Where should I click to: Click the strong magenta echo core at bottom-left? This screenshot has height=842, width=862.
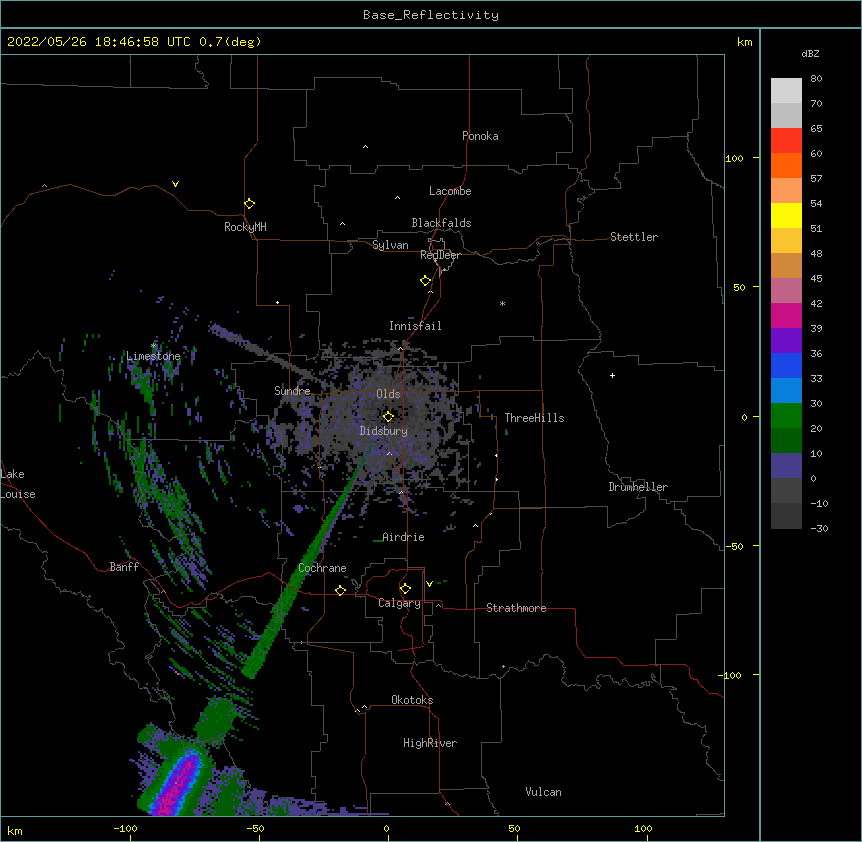[179, 785]
